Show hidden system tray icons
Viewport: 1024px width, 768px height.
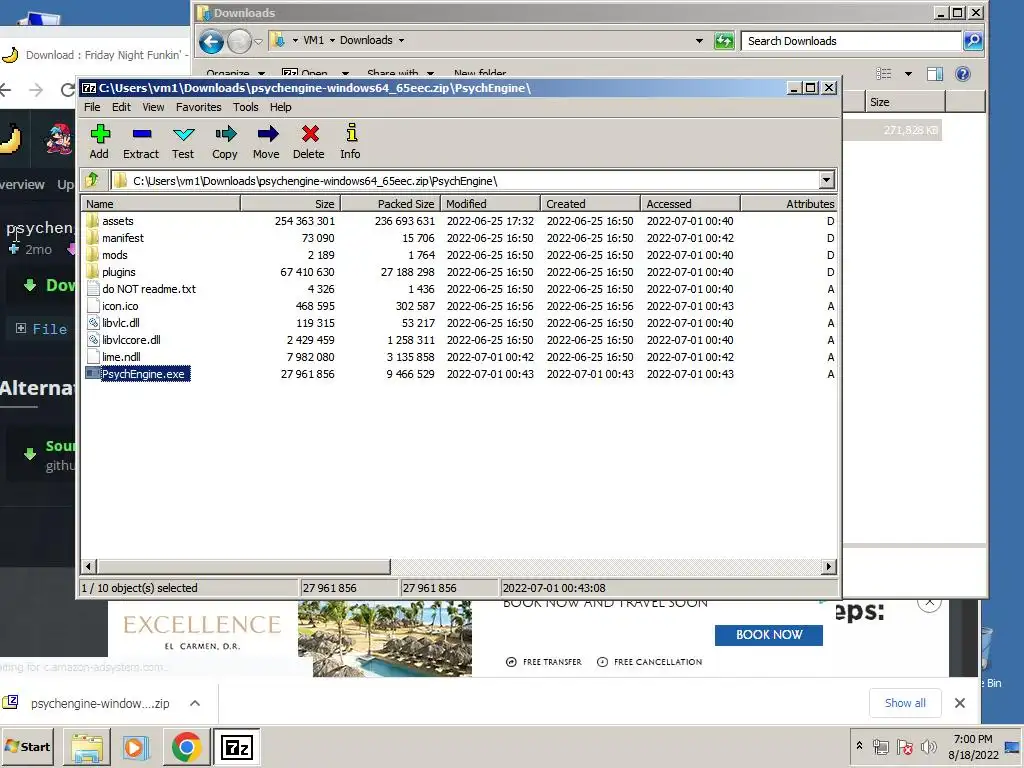pyautogui.click(x=859, y=746)
